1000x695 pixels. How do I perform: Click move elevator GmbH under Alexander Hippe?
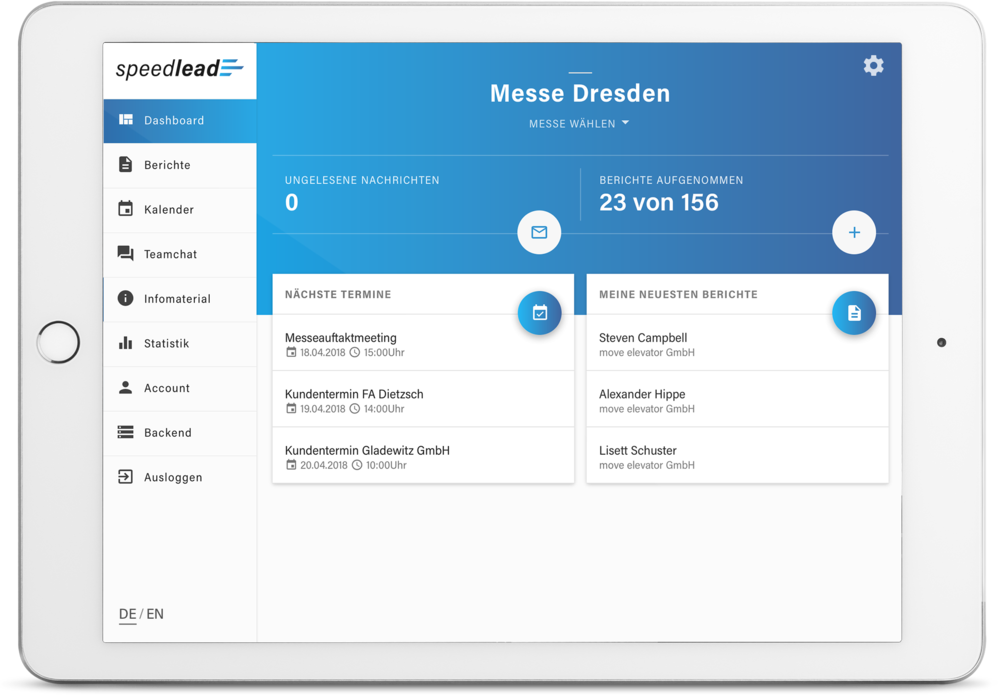tap(647, 409)
